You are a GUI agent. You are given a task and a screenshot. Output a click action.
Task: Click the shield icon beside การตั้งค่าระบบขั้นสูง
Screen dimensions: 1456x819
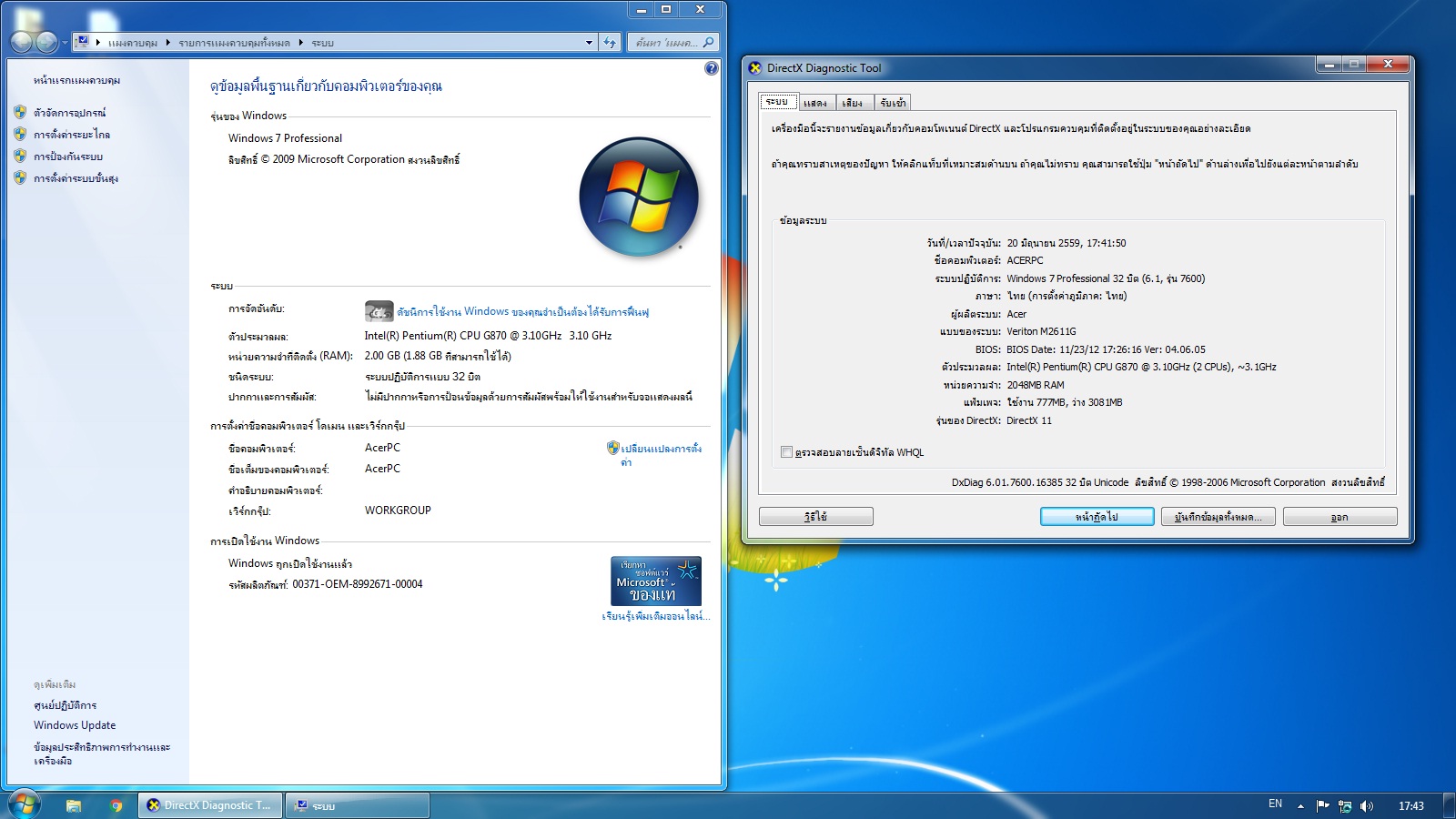point(20,177)
